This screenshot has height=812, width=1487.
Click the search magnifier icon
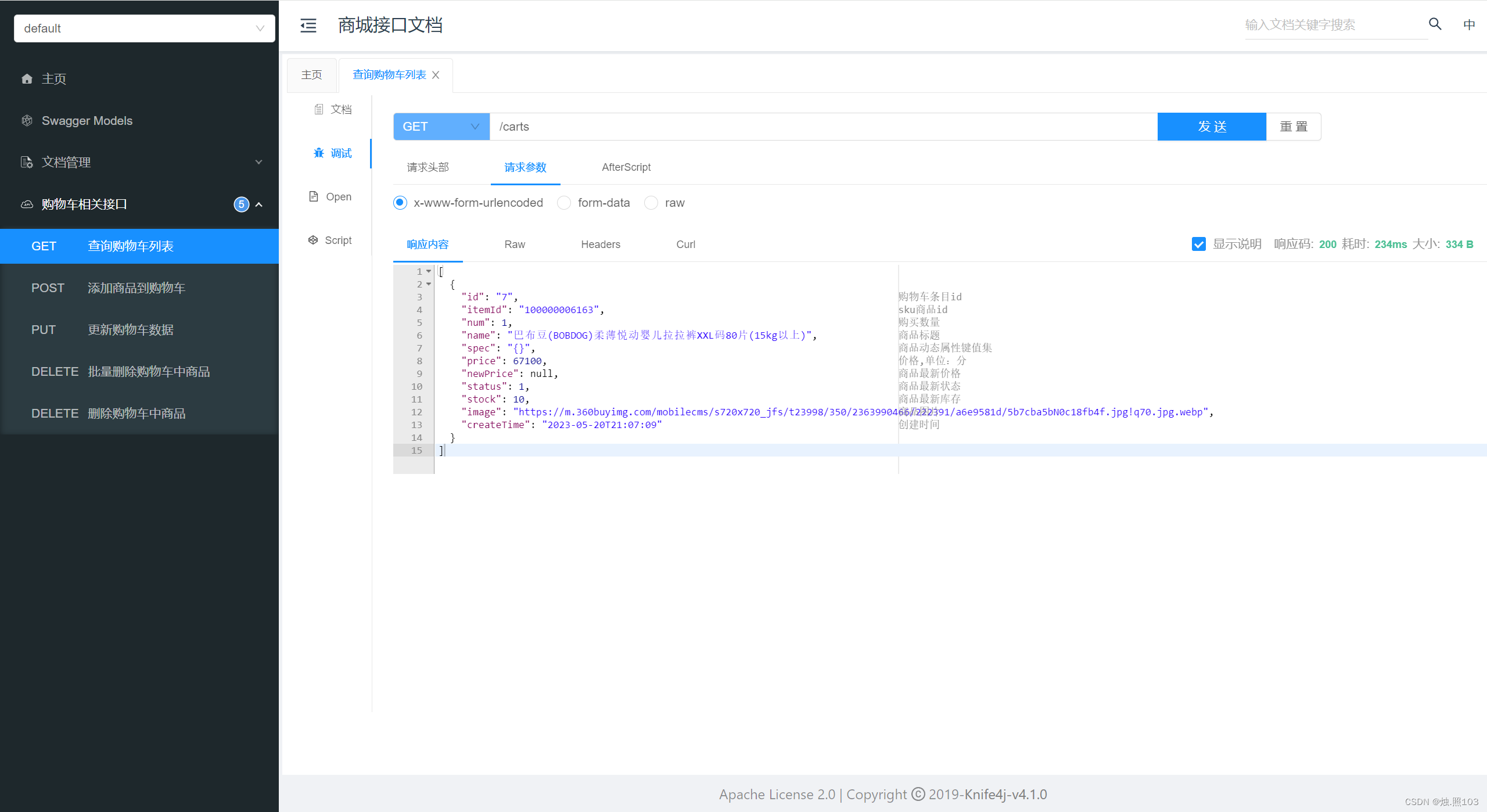point(1435,24)
